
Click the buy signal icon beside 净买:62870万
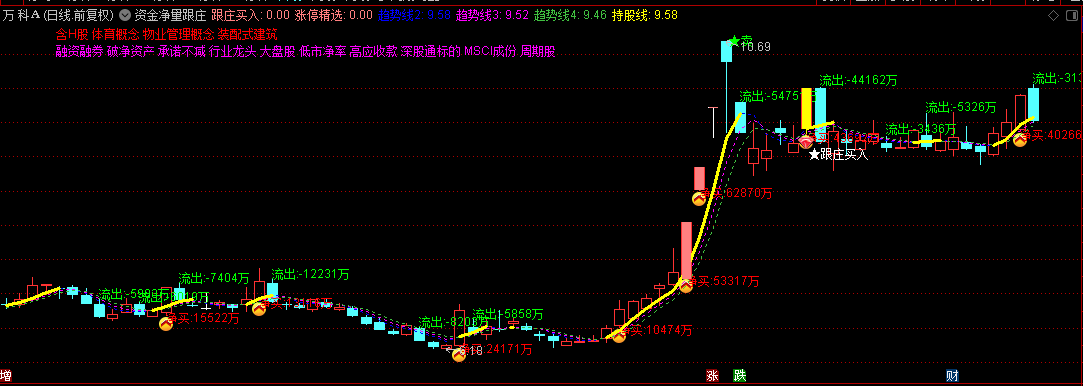(699, 198)
